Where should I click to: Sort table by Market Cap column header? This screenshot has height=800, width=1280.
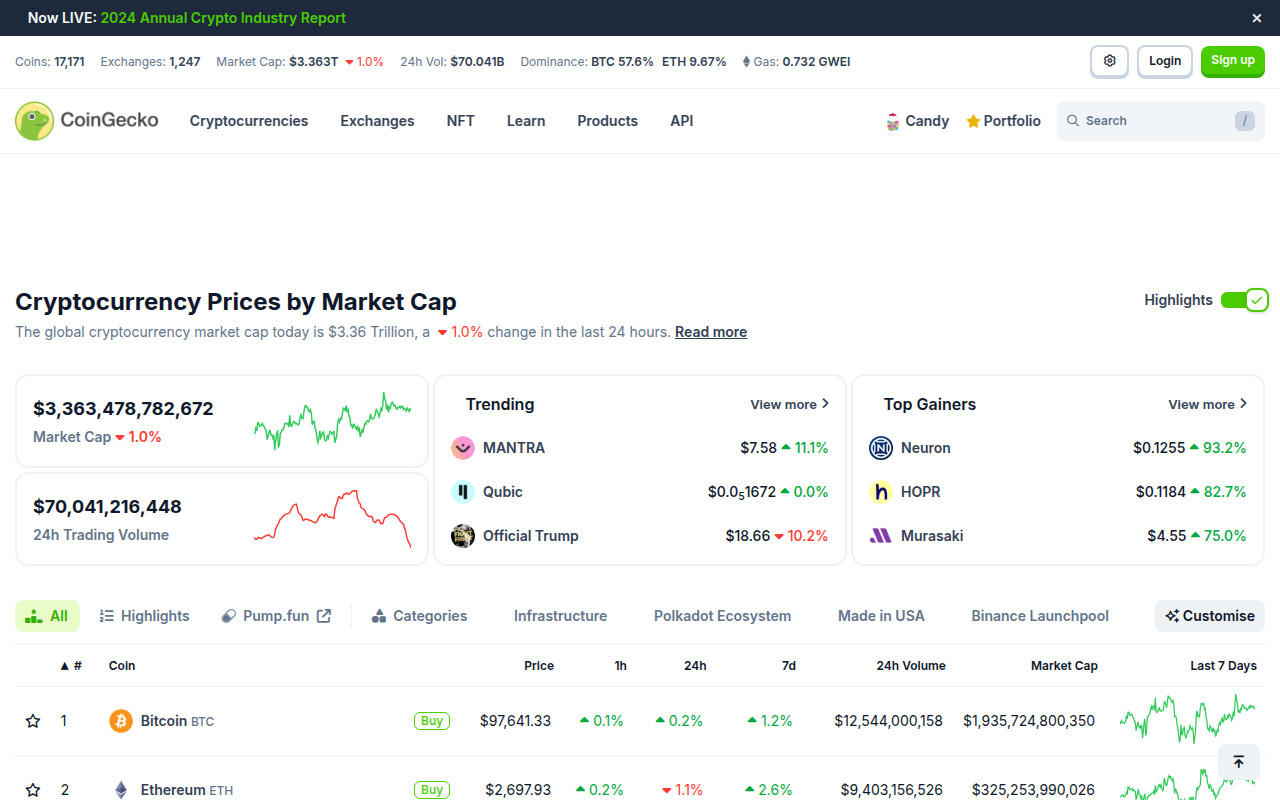[1064, 666]
